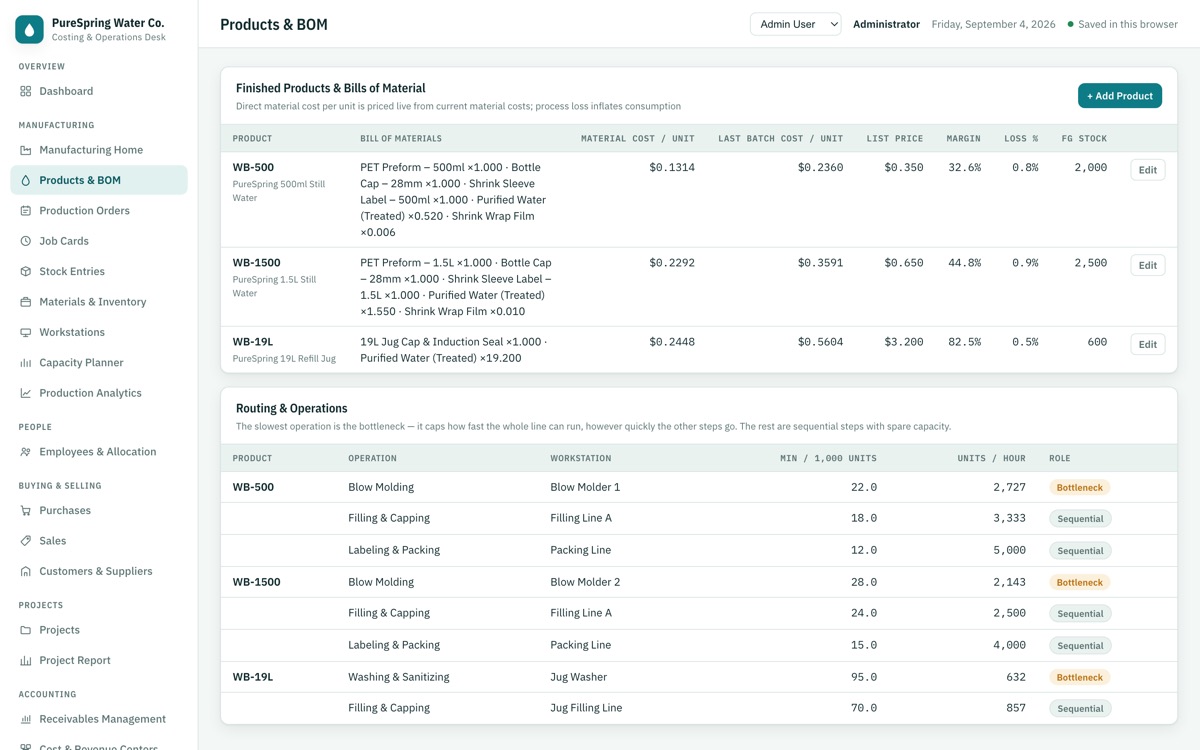Click Sequential badge on Jug Filling Line row
Screen dimensions: 1200x750
pos(1080,709)
